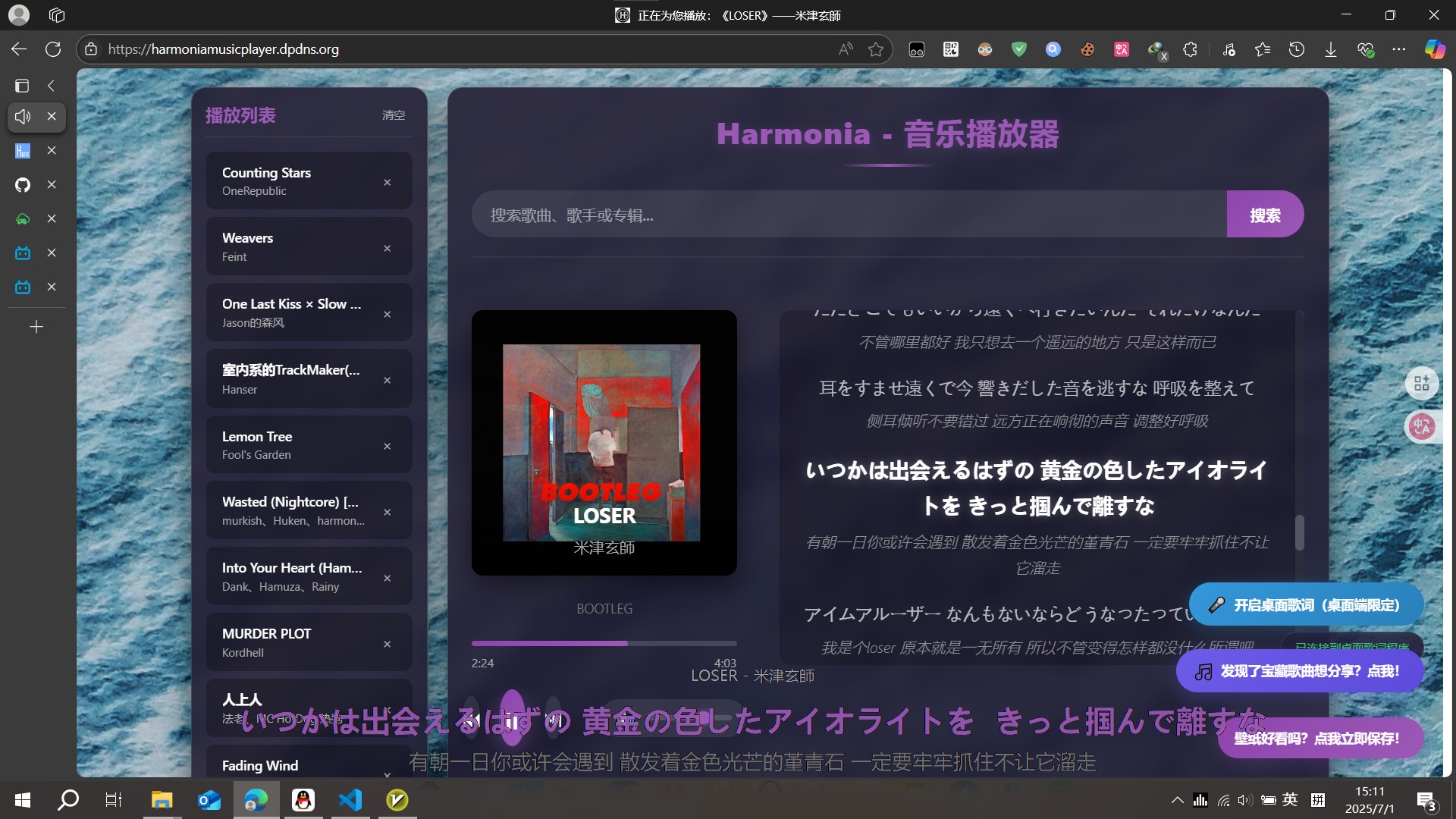
Task: Save wallpaper with 壁纸好看吗 button
Action: tap(1320, 738)
